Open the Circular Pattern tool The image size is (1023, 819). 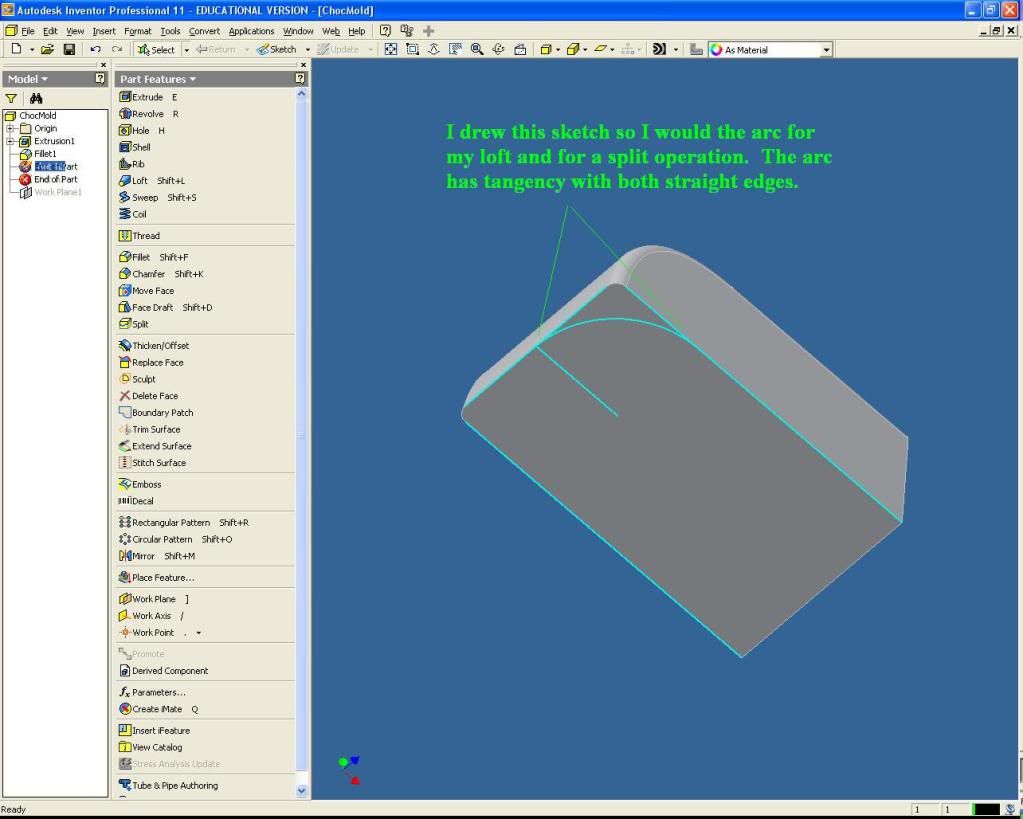(x=160, y=539)
